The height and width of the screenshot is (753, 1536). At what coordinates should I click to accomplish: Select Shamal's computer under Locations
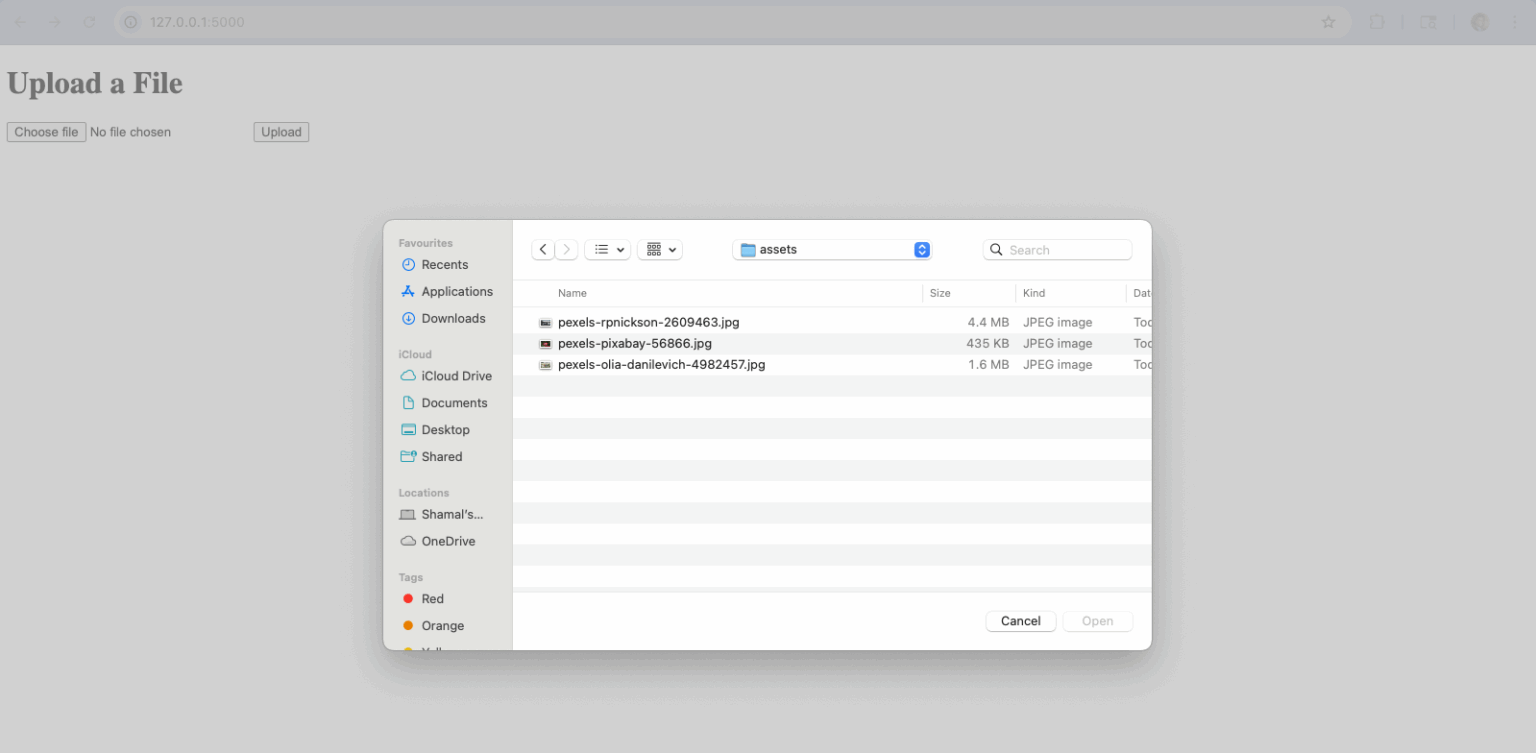coord(450,514)
